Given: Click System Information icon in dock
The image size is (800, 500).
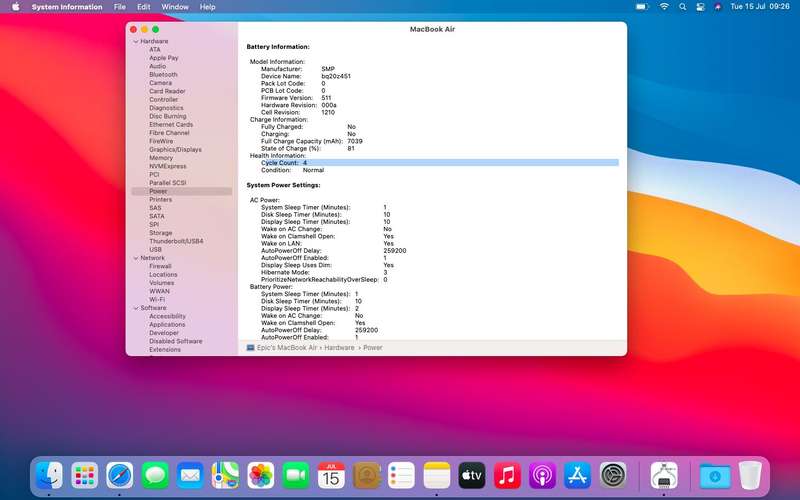Looking at the screenshot, I should (664, 476).
